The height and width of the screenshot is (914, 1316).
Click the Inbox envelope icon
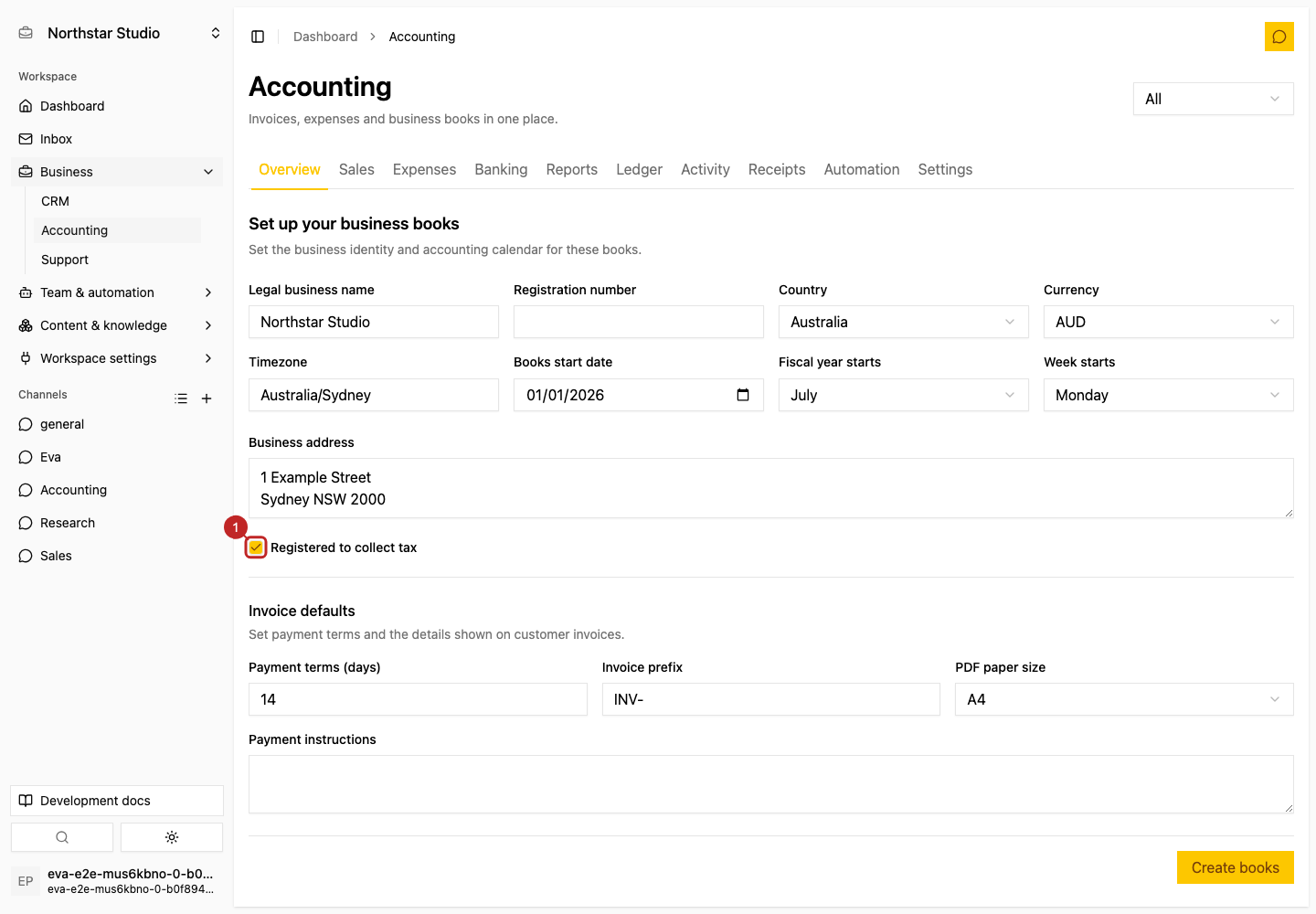26,139
